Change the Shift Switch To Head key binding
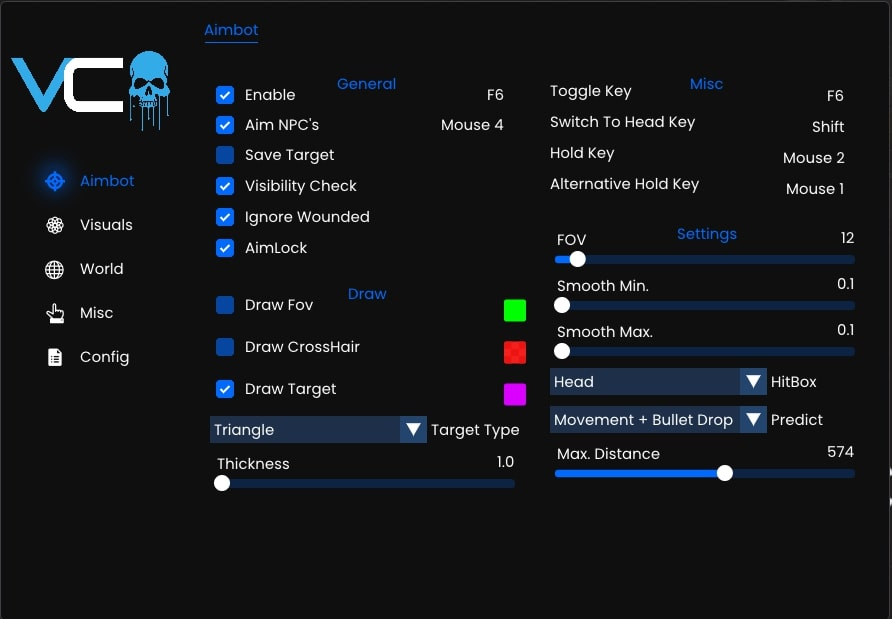Screen dimensions: 892x619 (827, 127)
